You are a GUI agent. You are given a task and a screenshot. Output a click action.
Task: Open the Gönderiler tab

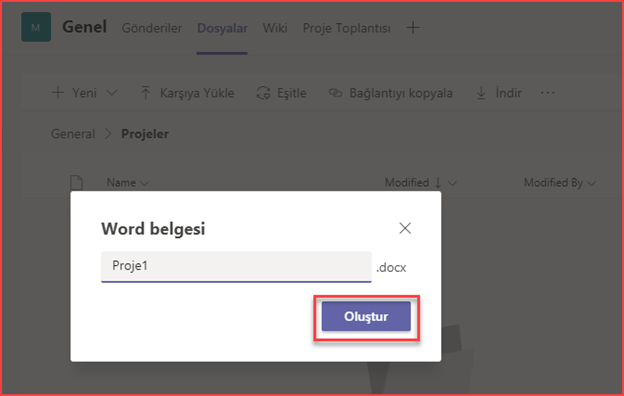[152, 28]
